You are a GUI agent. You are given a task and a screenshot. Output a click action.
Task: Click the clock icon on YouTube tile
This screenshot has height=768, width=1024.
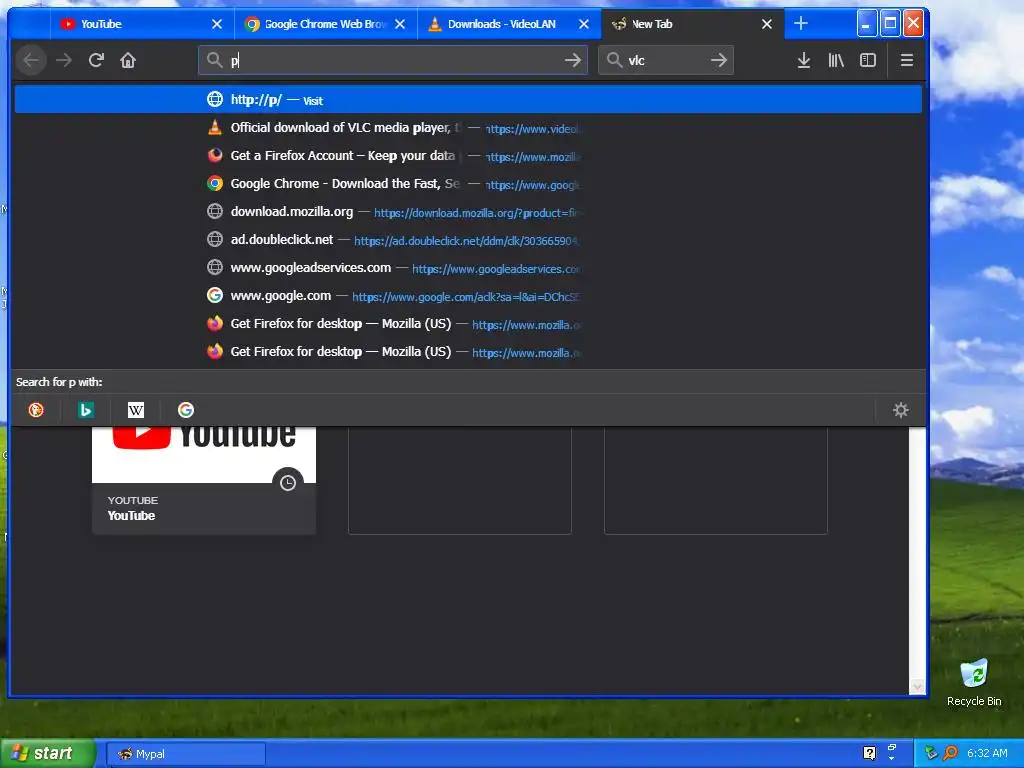[288, 483]
